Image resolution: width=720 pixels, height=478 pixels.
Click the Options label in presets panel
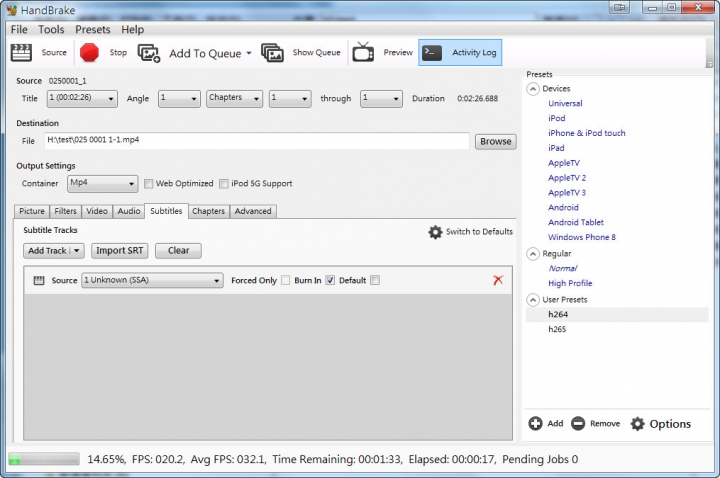pos(670,424)
